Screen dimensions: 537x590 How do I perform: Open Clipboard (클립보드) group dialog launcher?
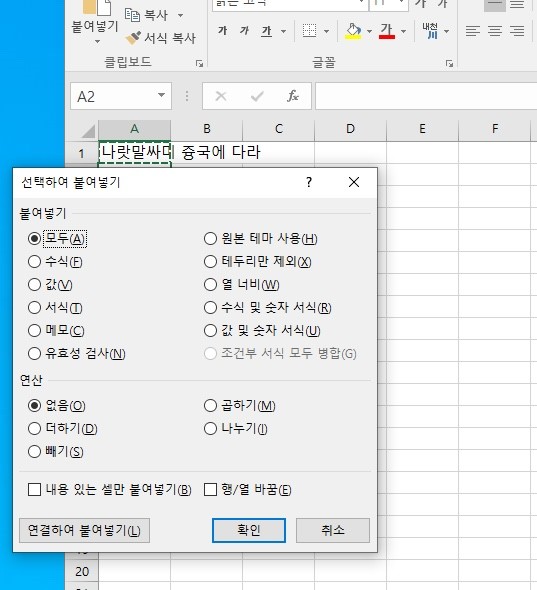(x=199, y=64)
